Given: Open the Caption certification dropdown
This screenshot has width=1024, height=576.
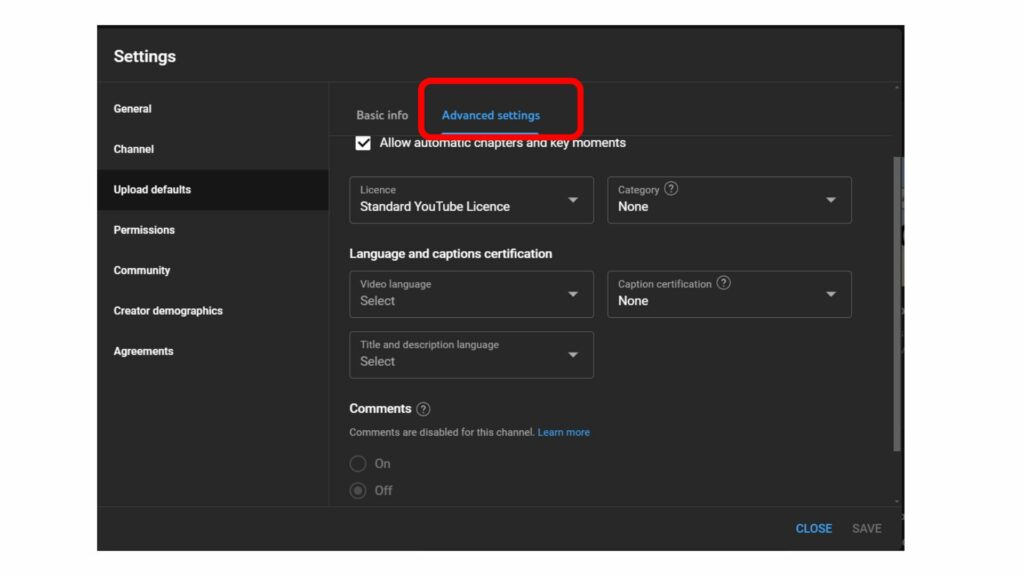Looking at the screenshot, I should 729,294.
